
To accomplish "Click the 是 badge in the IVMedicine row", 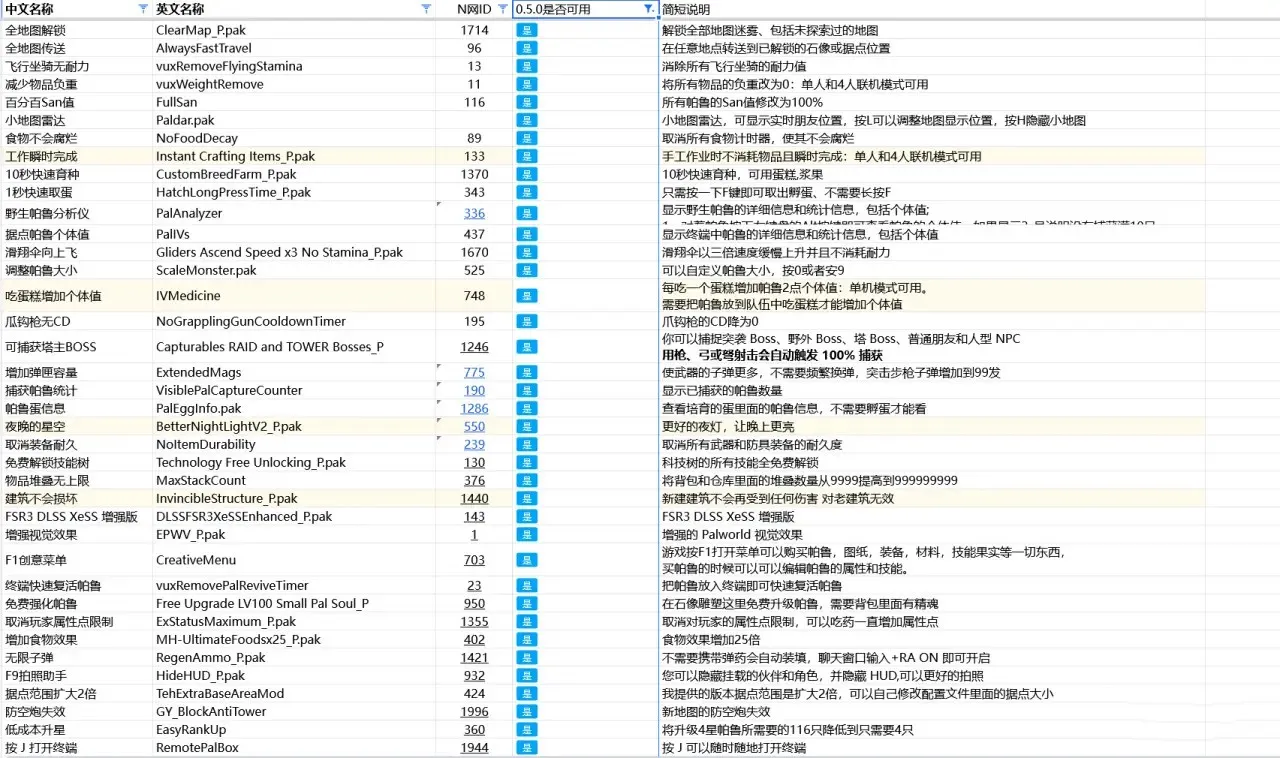I will [x=527, y=296].
